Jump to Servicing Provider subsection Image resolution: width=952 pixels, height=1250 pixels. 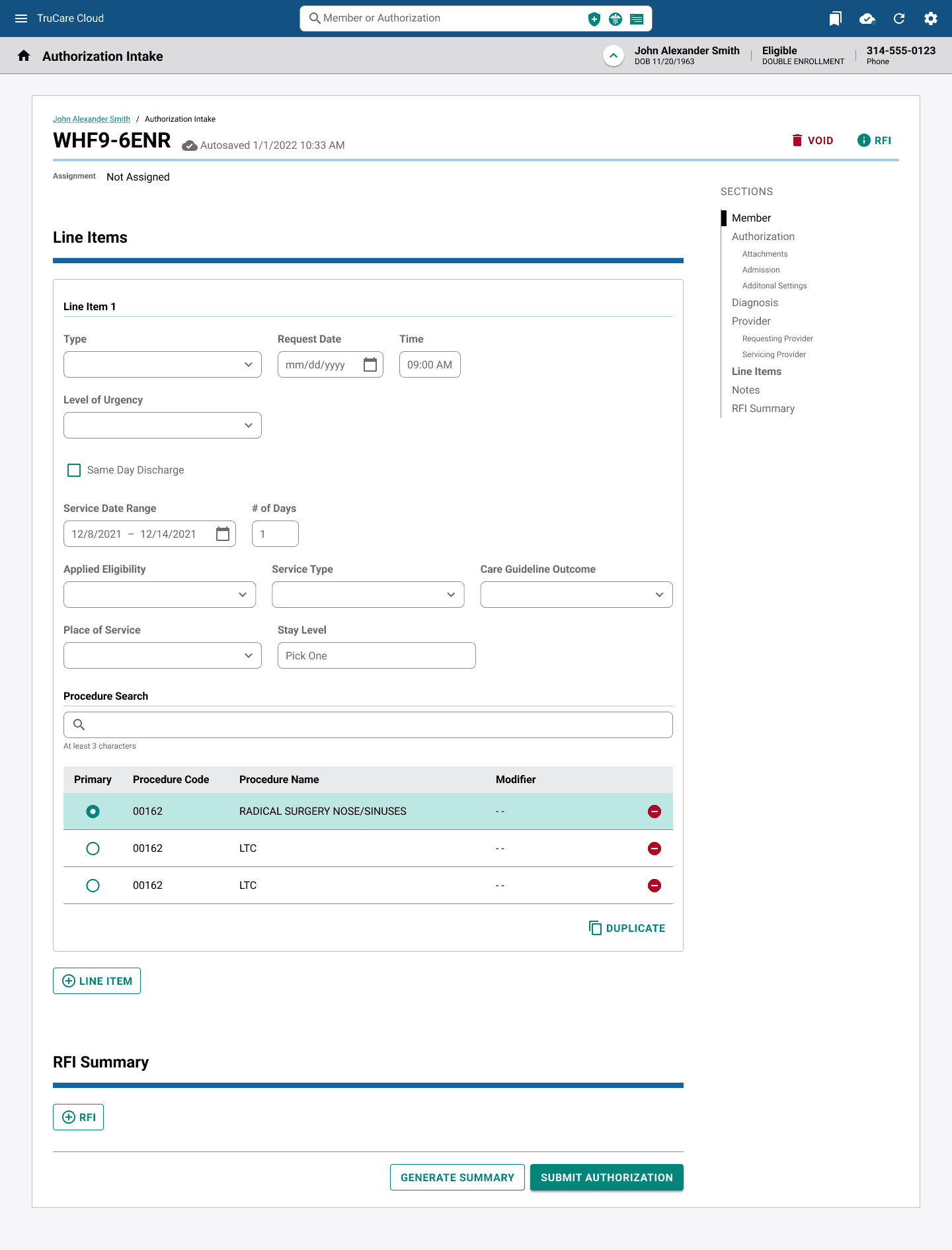coord(774,354)
